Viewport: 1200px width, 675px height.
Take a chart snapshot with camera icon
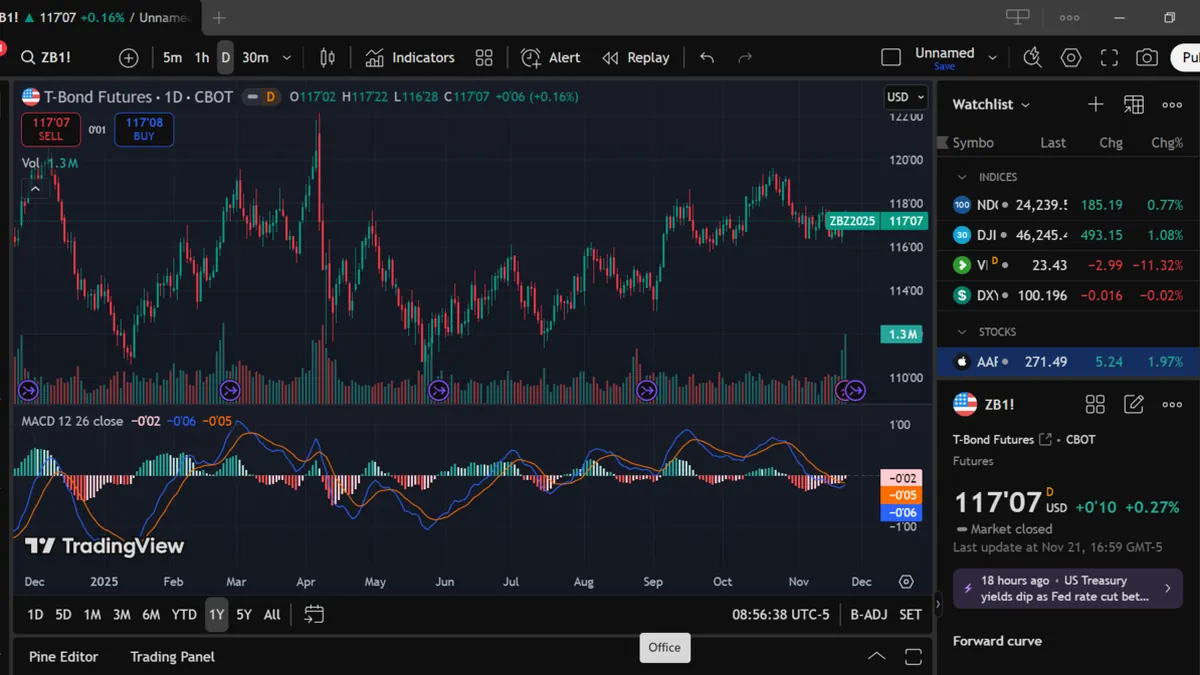click(1147, 58)
